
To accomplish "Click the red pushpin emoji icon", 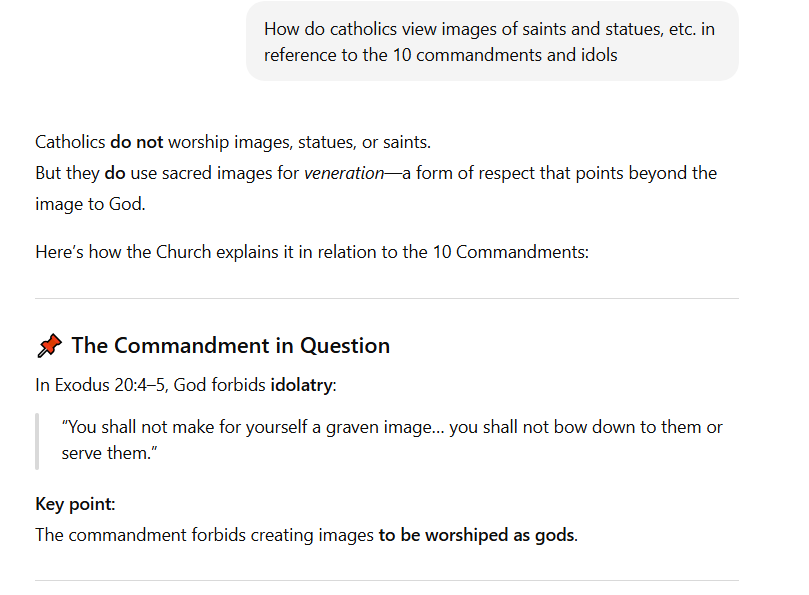I will point(49,346).
